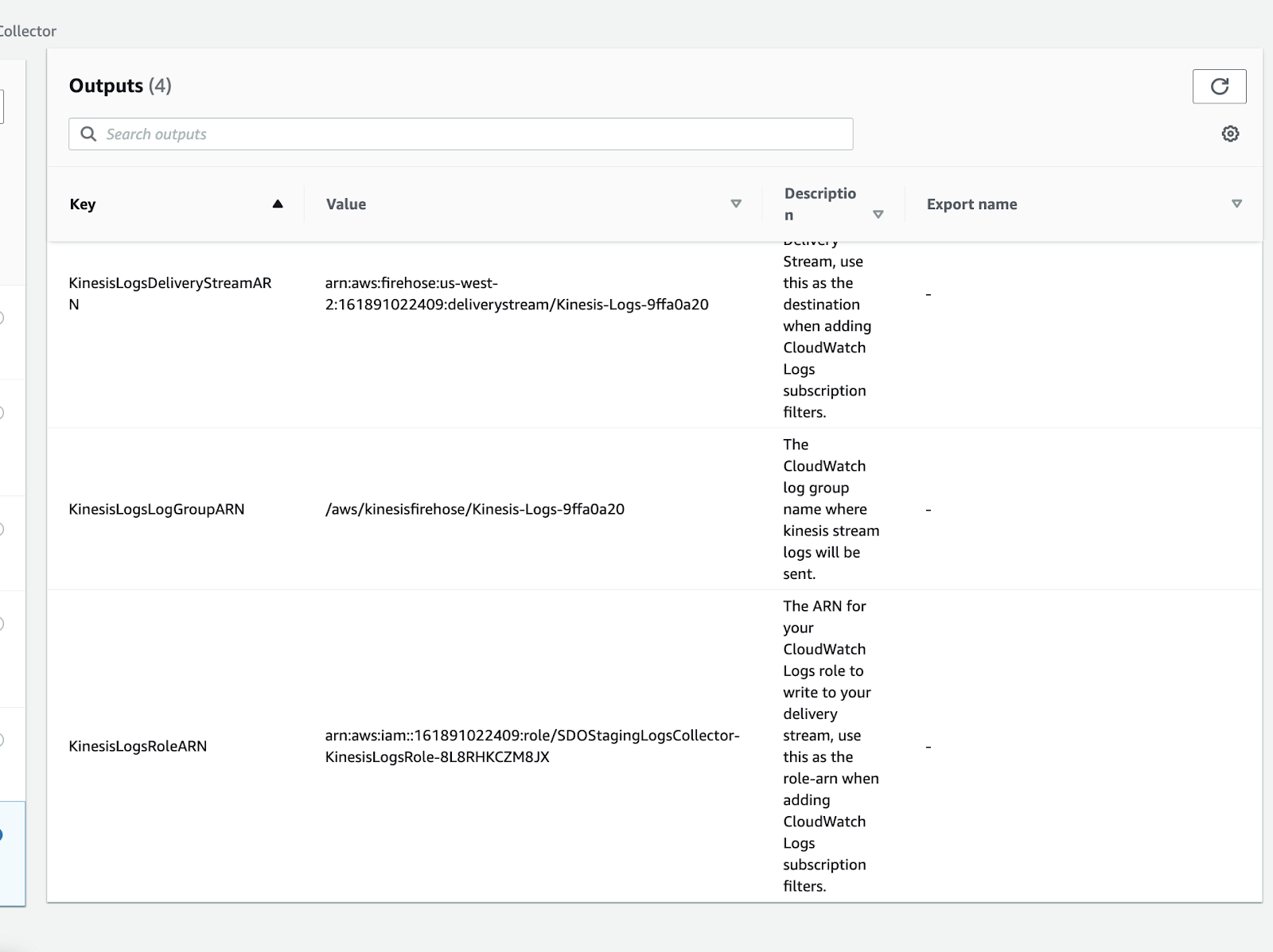Image resolution: width=1273 pixels, height=952 pixels.
Task: Click the firehose delivery stream ARN value
Action: coord(516,293)
